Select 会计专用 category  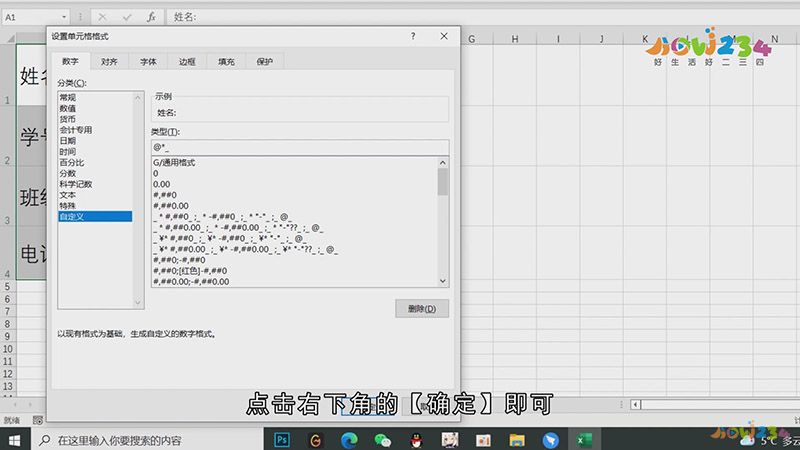[95, 130]
